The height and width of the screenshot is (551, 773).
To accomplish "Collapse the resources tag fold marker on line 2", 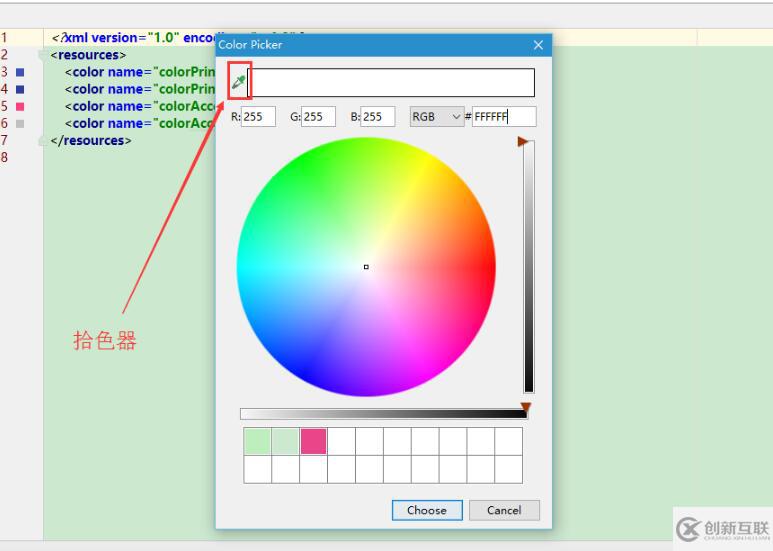I will [43, 55].
